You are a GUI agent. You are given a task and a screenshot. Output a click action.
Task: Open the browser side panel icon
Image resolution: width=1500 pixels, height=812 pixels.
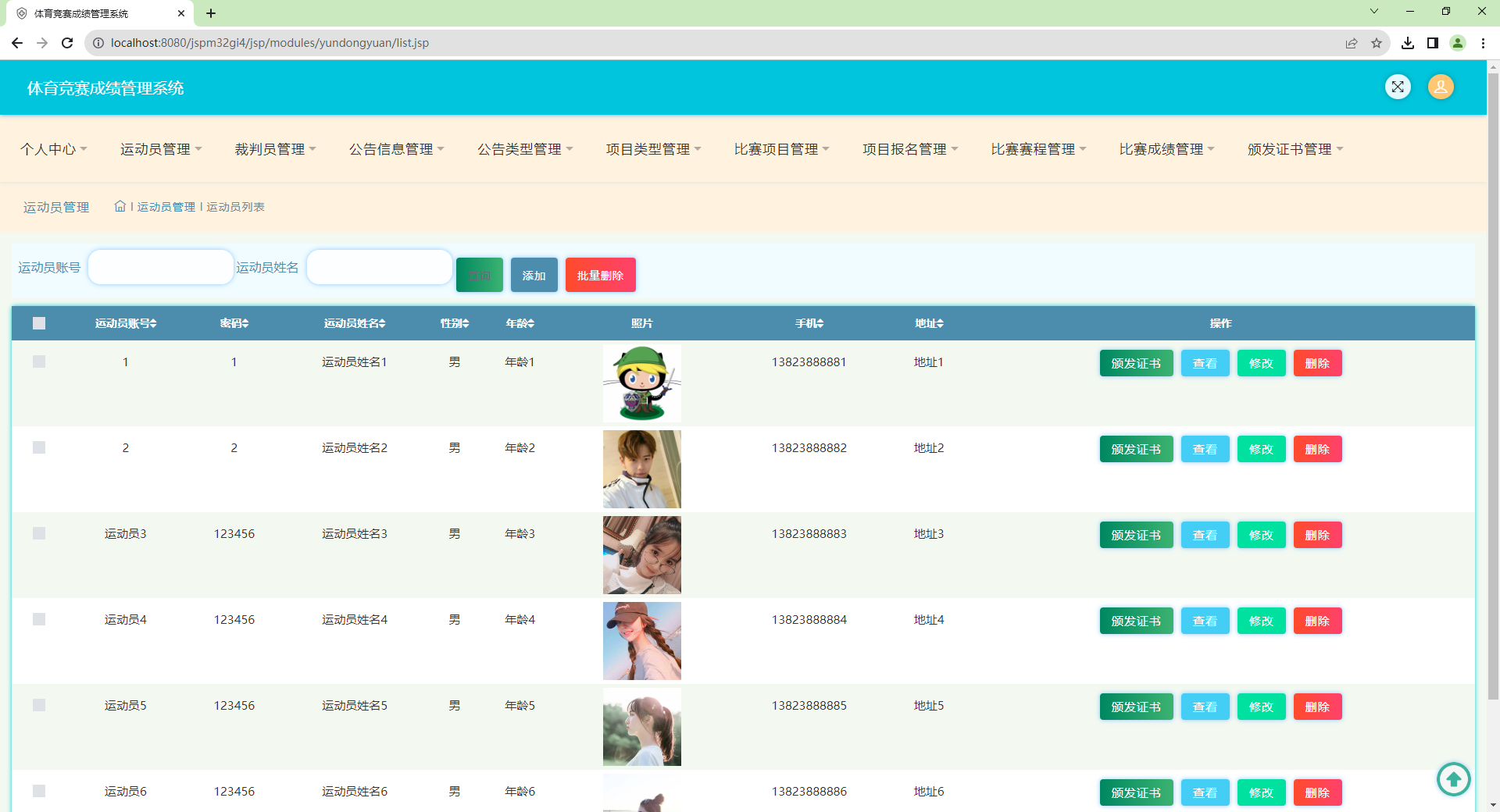click(1433, 43)
